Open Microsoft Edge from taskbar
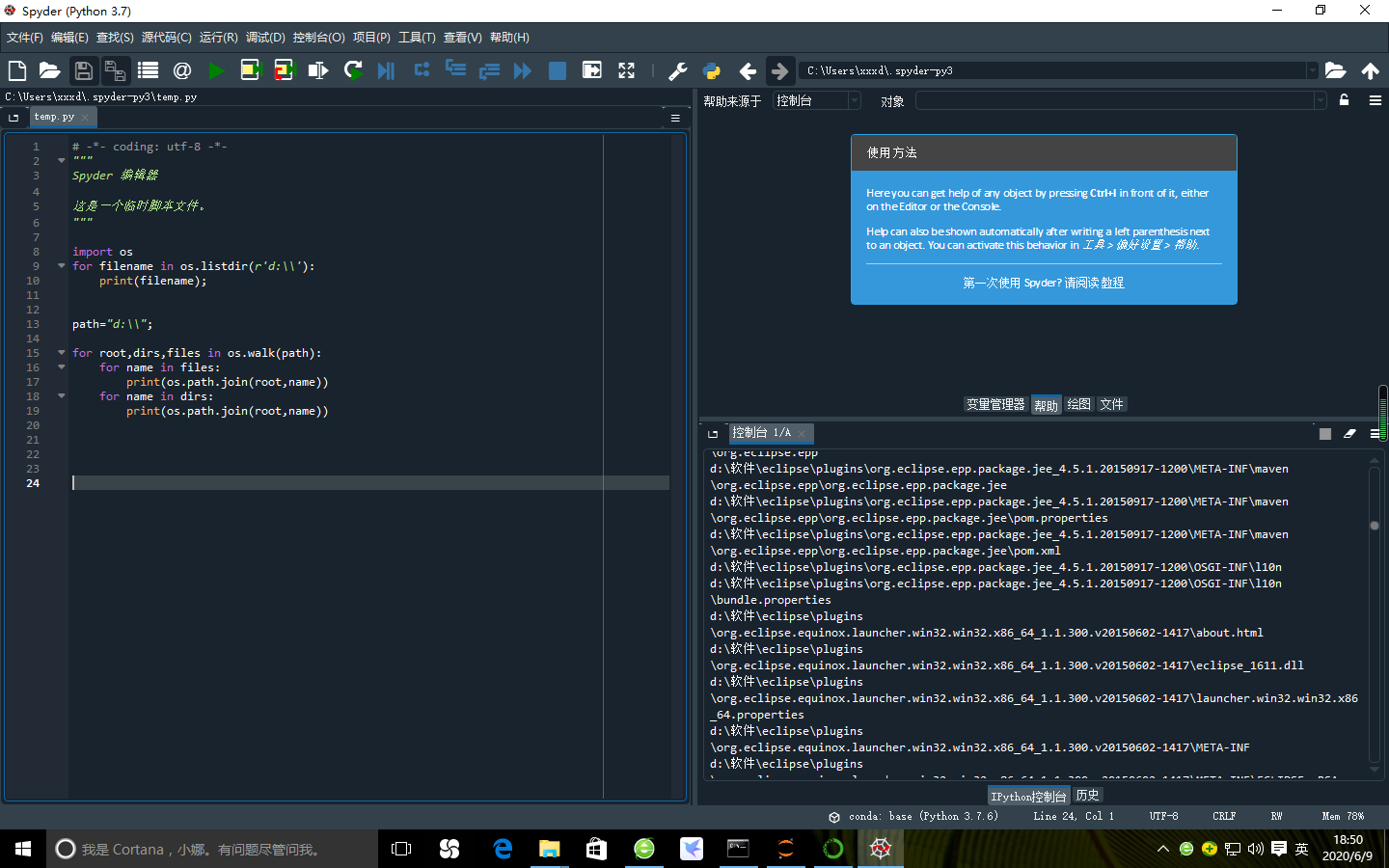Image resolution: width=1389 pixels, height=868 pixels. [x=503, y=849]
